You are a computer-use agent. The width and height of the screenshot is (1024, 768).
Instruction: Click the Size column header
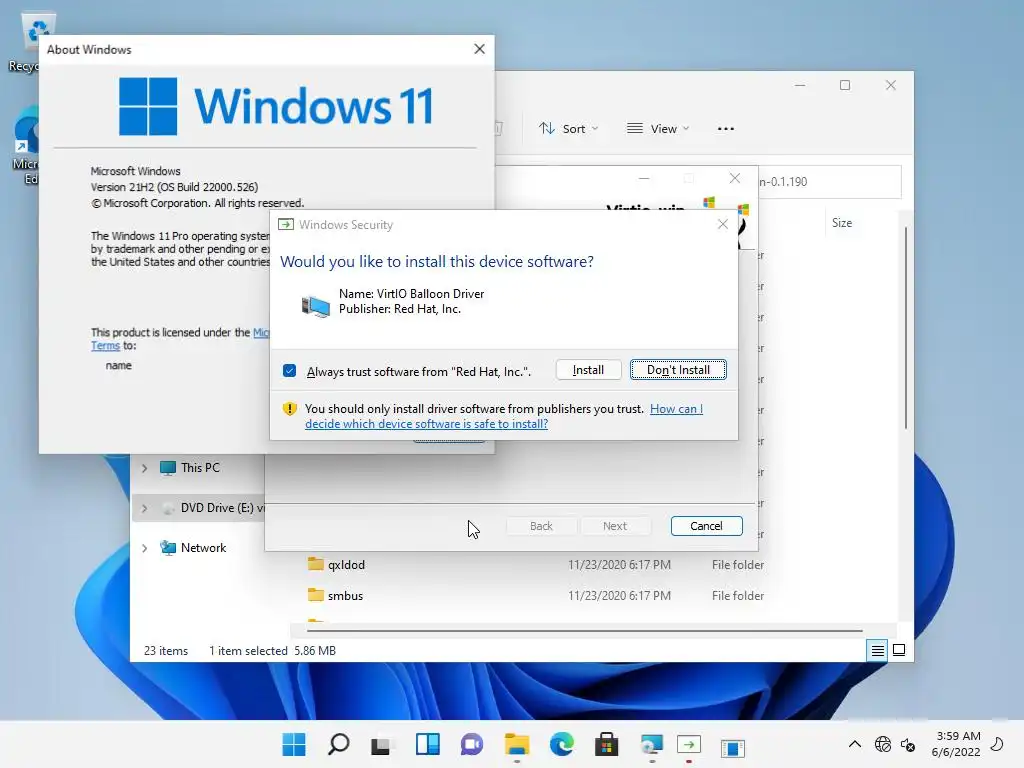point(842,223)
